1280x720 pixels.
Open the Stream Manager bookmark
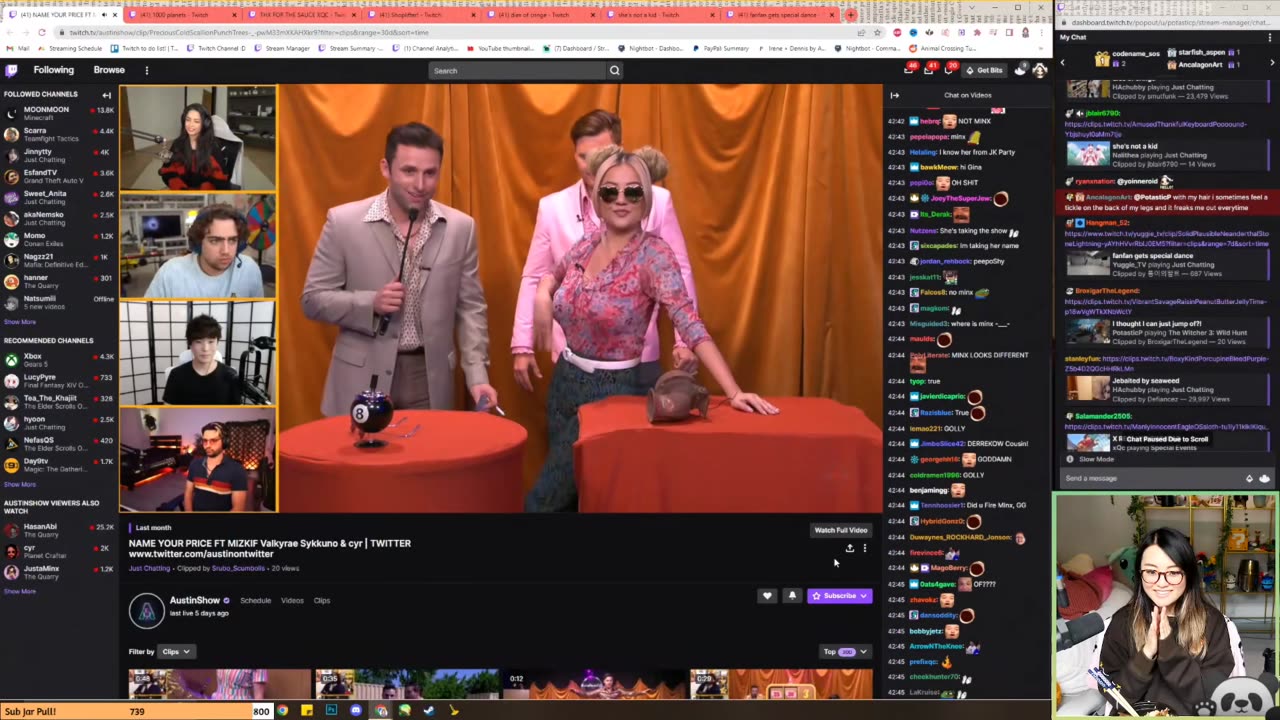(282, 48)
